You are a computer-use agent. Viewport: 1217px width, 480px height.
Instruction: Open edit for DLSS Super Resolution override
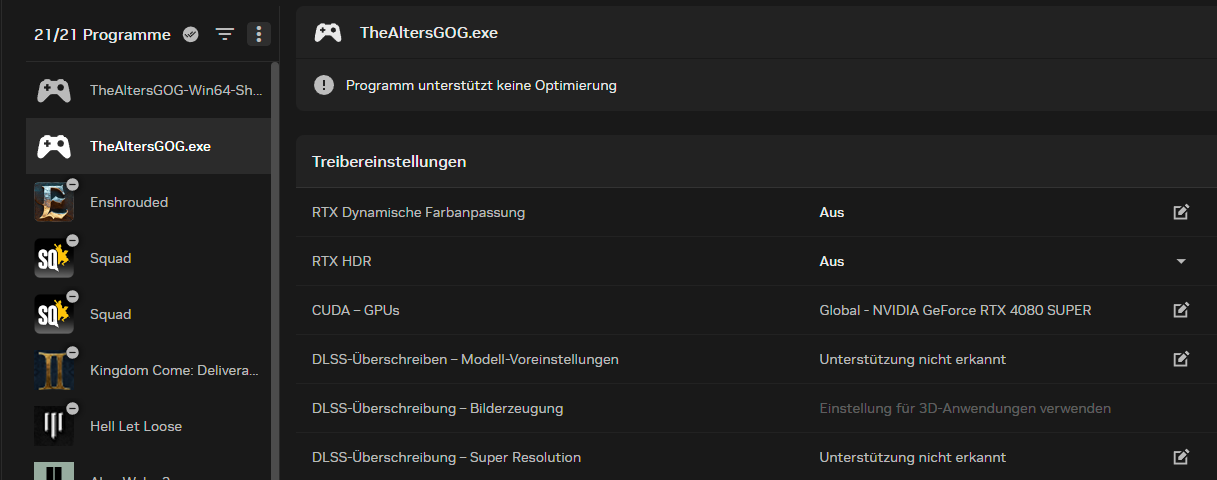(1181, 457)
